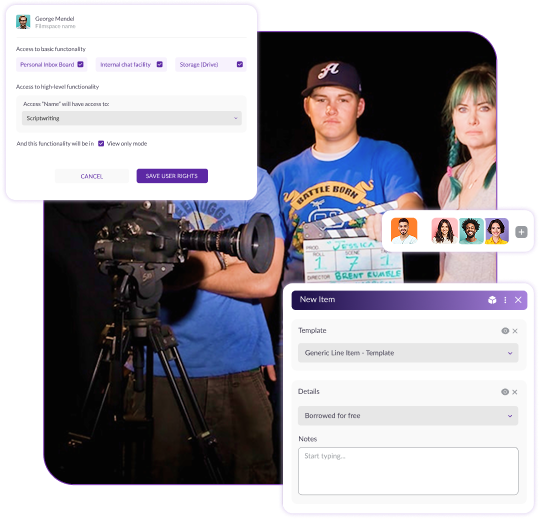Click the Access to high-level functionality label

pos(57,87)
